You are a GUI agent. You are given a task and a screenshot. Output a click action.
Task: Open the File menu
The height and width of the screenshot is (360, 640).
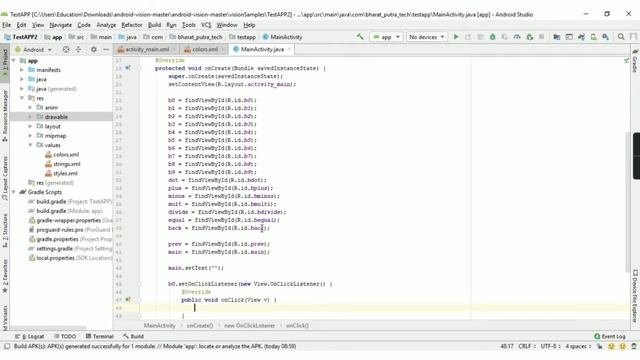(7, 25)
